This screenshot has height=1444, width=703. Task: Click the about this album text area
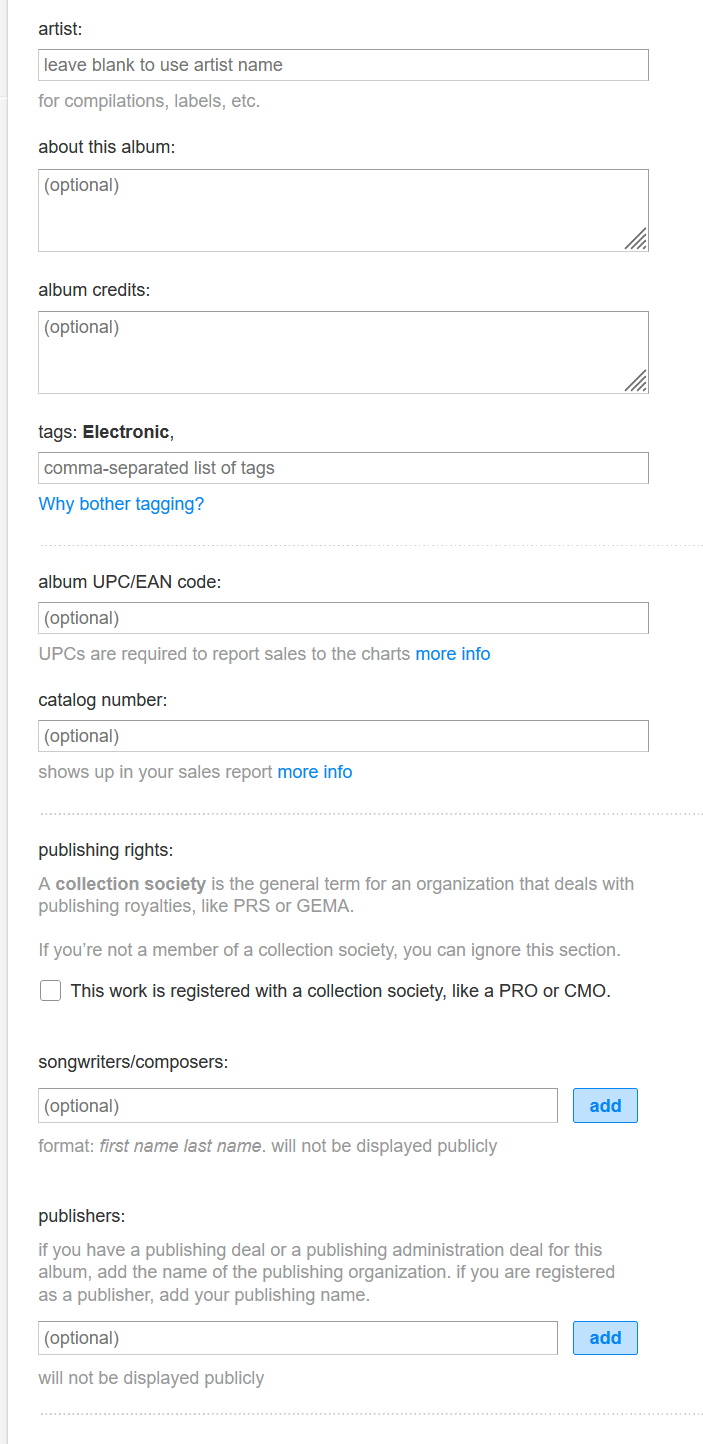point(343,210)
